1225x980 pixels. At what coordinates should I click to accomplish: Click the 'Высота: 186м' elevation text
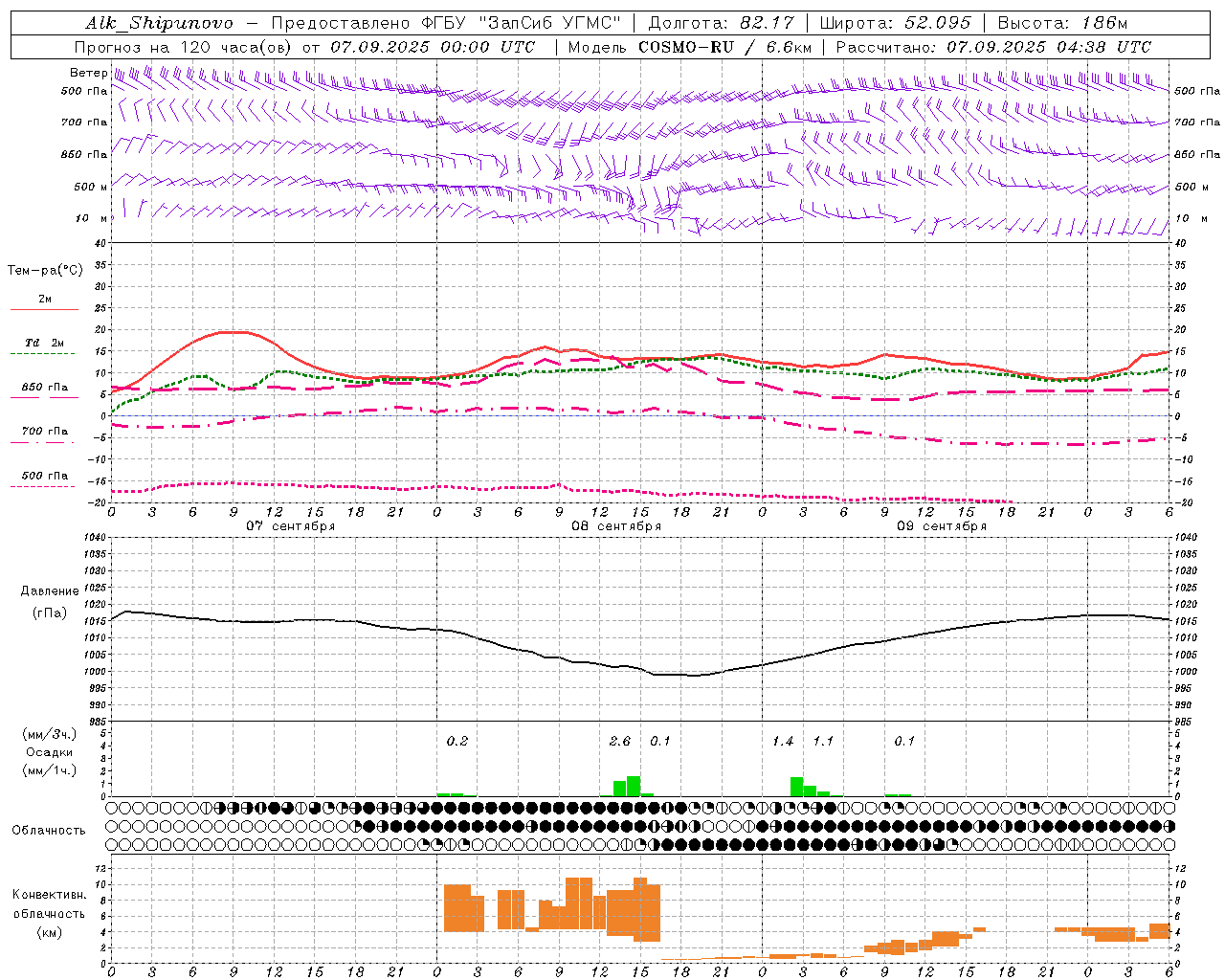1062,23
